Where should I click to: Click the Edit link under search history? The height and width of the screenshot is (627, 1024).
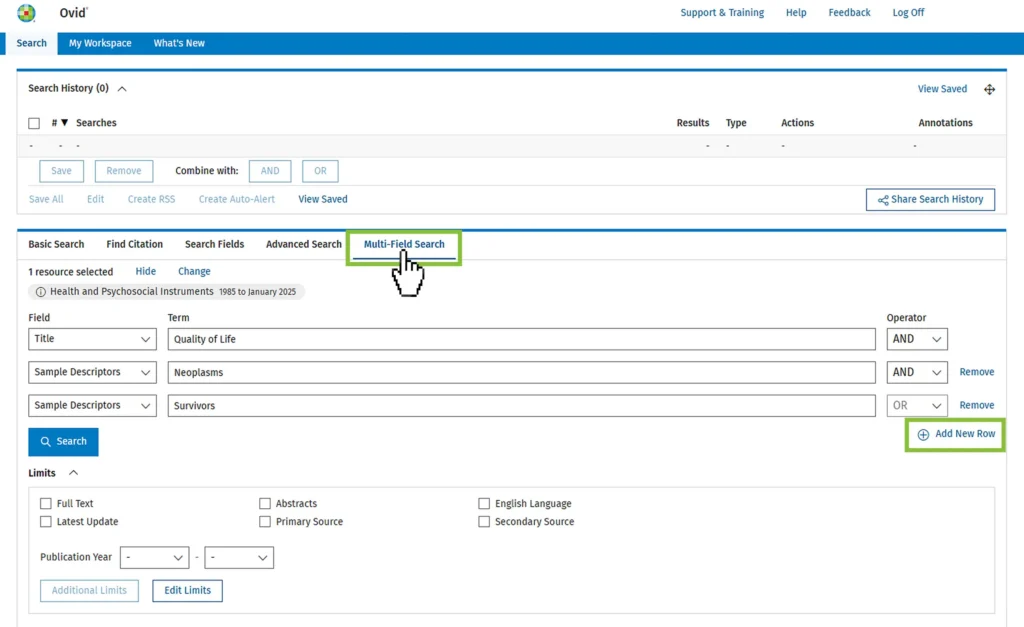point(95,199)
